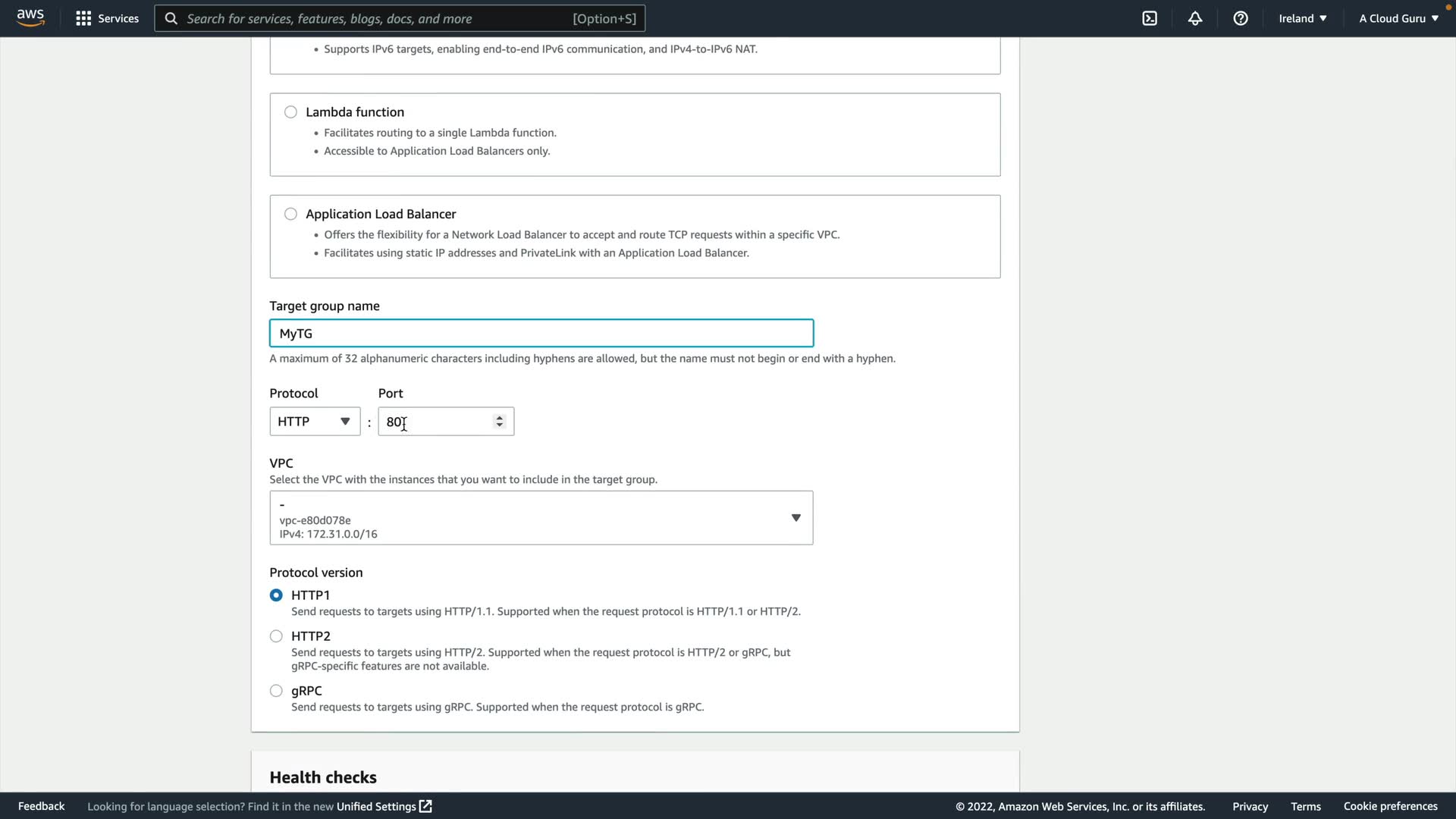Image resolution: width=1456 pixels, height=819 pixels.
Task: Click the Port number stepper arrows
Action: coord(499,422)
